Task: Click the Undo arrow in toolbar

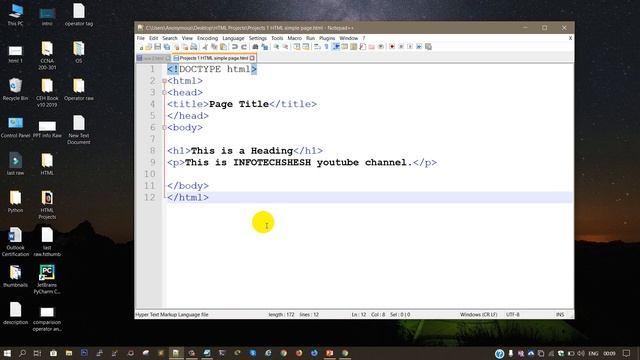Action: (235, 47)
